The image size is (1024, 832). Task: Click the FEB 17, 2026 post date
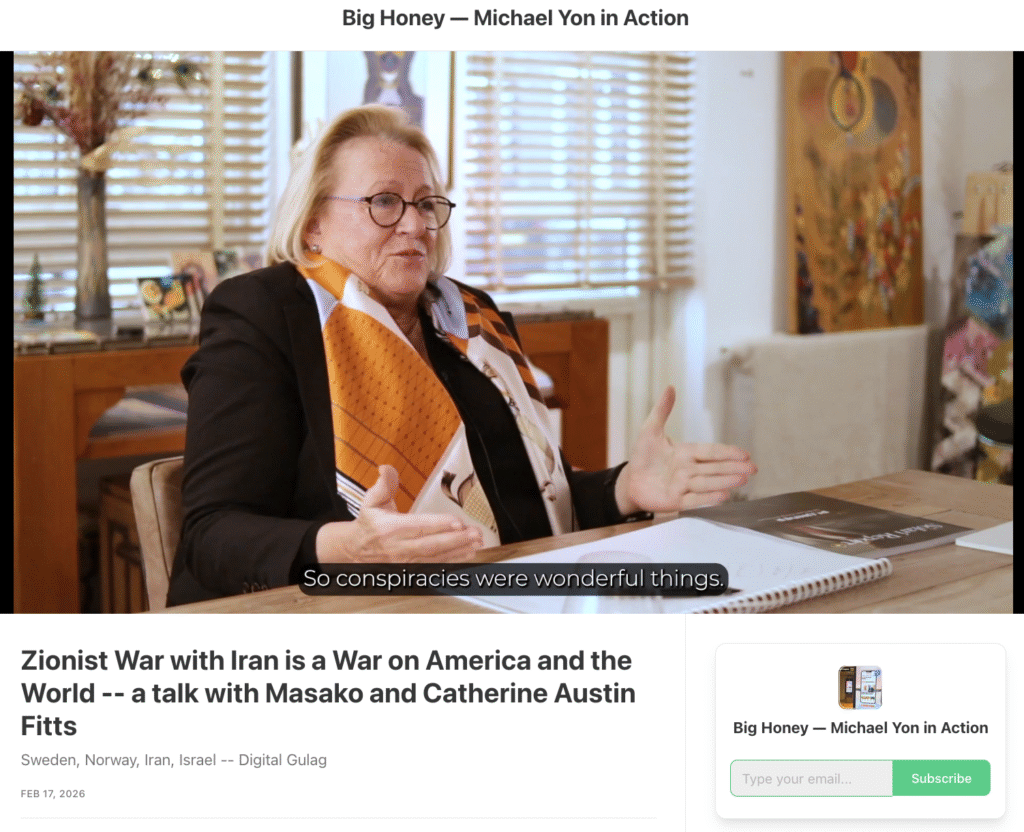[53, 793]
